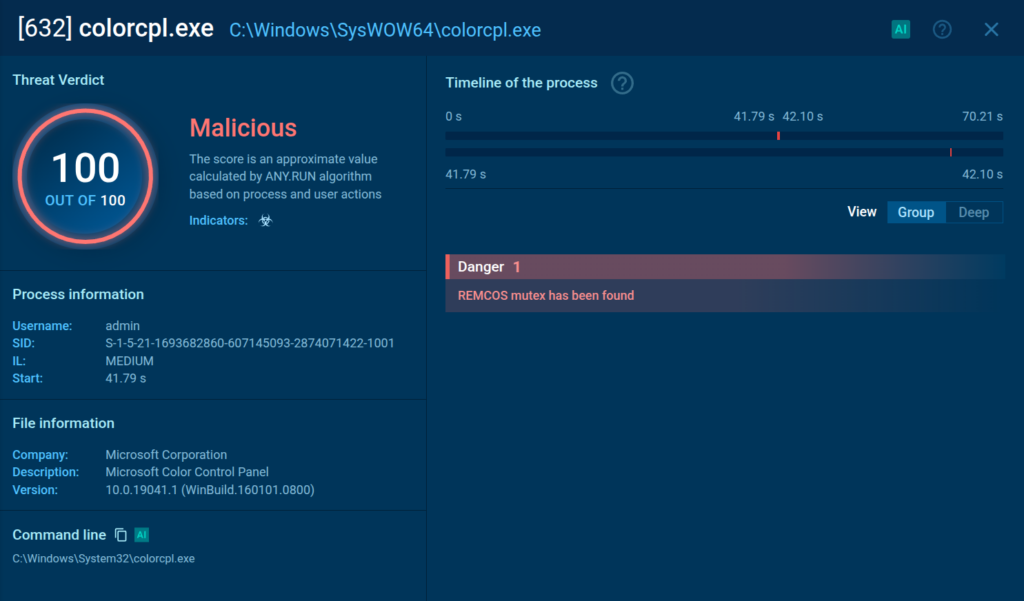Click the red marker on the lower timeline bar
This screenshot has height=601, width=1024.
point(950,152)
